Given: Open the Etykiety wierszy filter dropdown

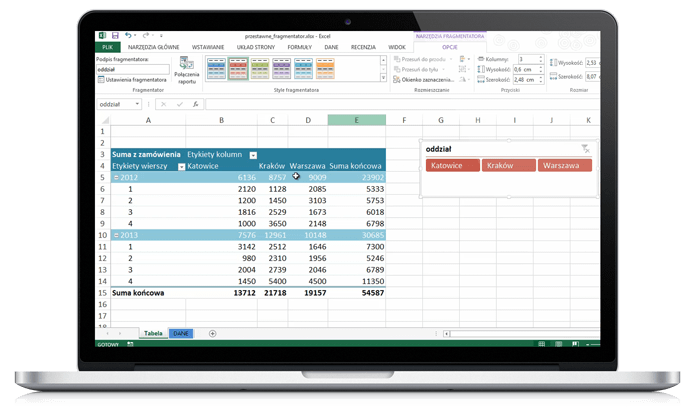Looking at the screenshot, I should (x=181, y=166).
